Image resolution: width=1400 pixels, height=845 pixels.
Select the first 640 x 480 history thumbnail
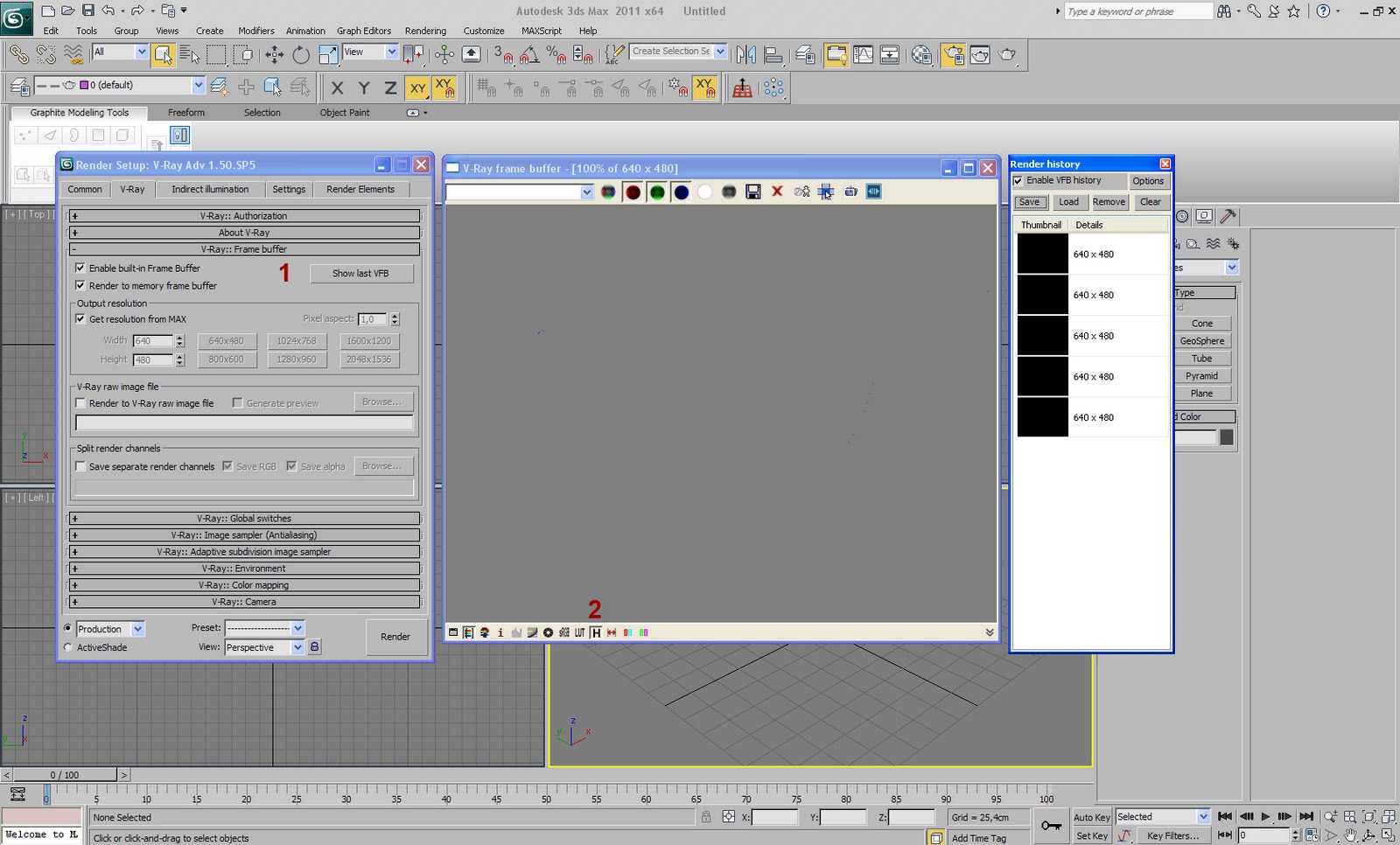pos(1043,254)
